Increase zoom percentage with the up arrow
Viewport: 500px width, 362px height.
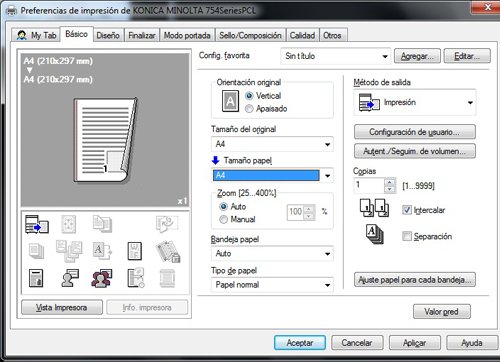pyautogui.click(x=309, y=209)
